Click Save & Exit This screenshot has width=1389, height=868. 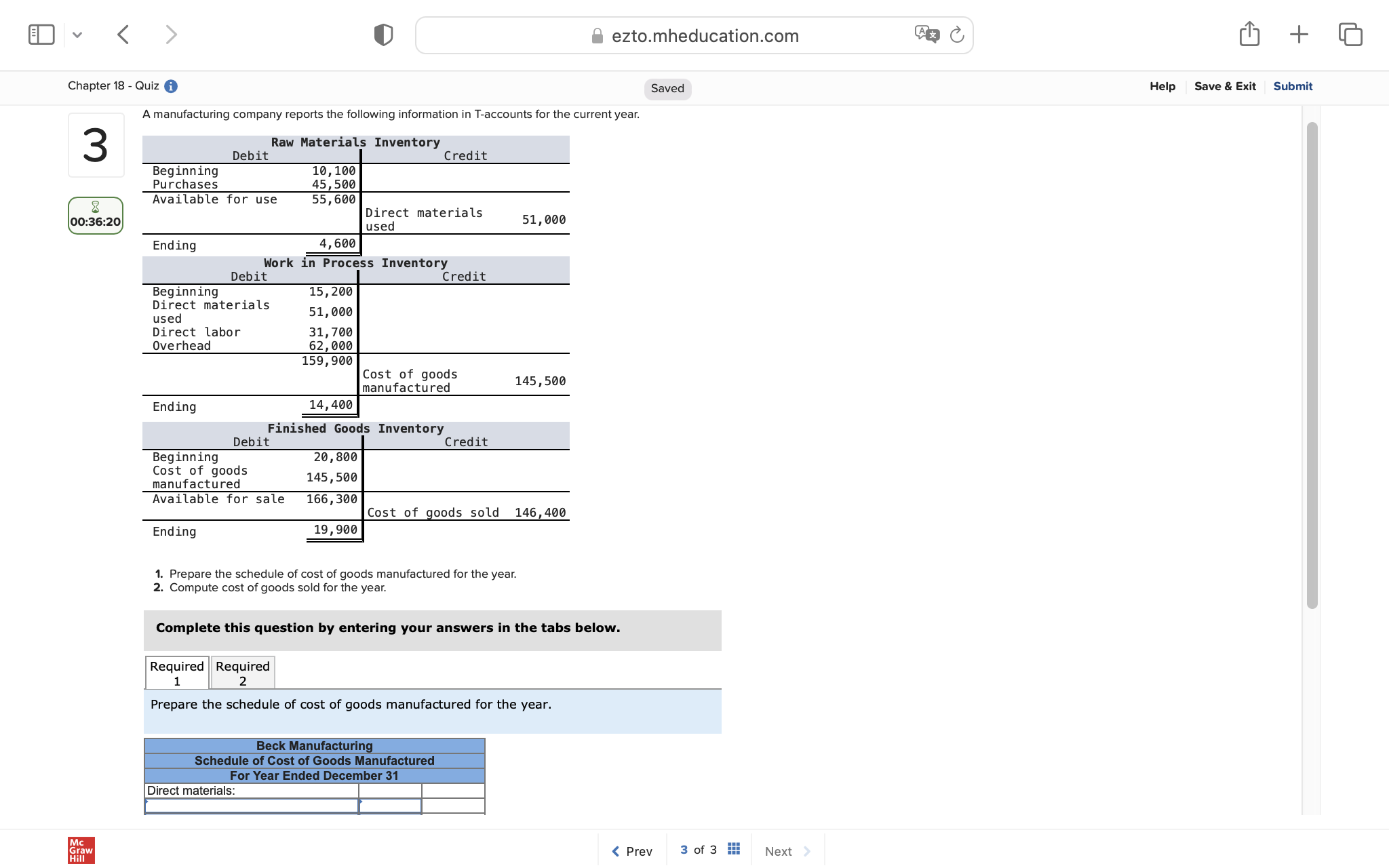[x=1224, y=86]
